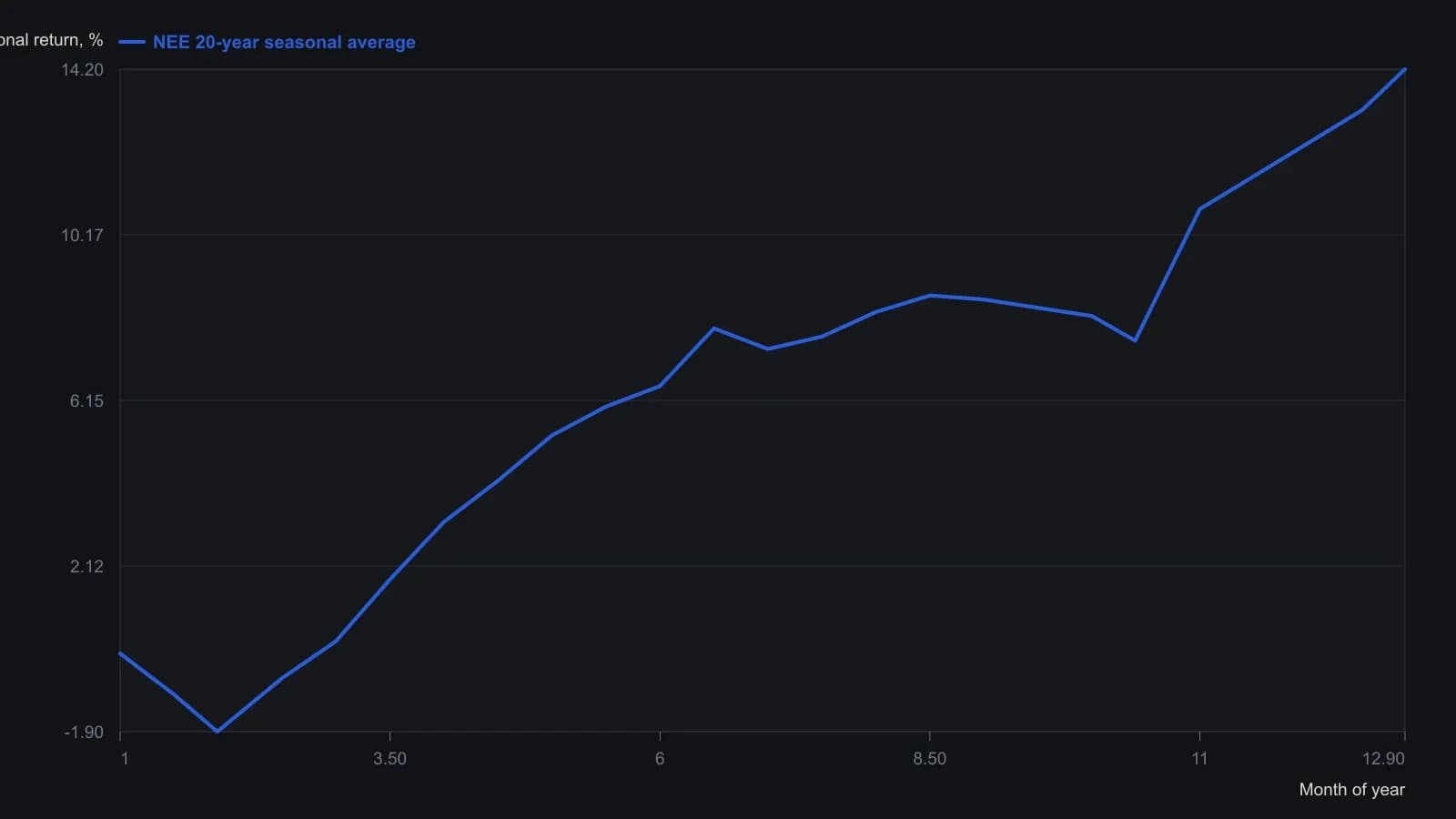Click the x-axis label 12.90
The height and width of the screenshot is (819, 1456).
coord(1383,758)
